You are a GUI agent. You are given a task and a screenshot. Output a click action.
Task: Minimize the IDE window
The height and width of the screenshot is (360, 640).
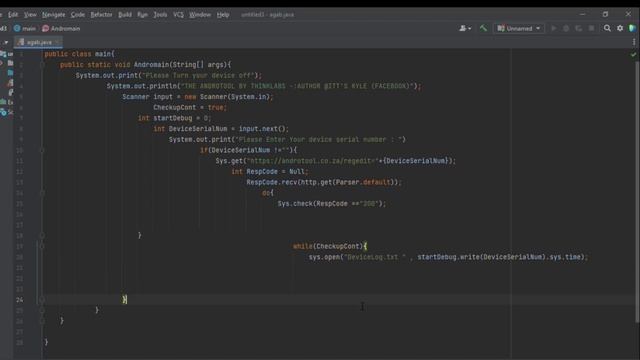point(582,14)
